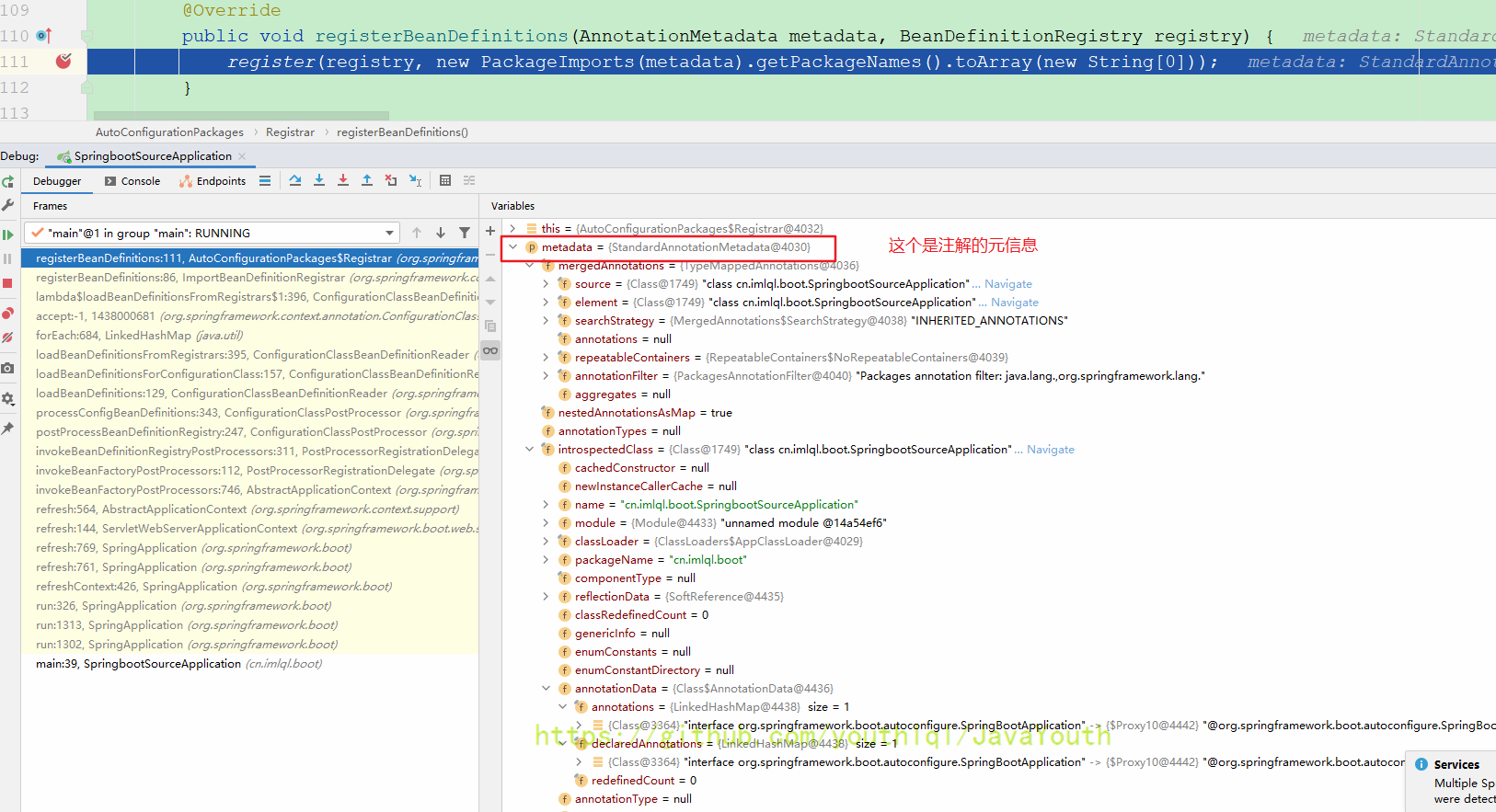The width and height of the screenshot is (1496, 812).
Task: Click the Step Out icon
Action: 367,180
